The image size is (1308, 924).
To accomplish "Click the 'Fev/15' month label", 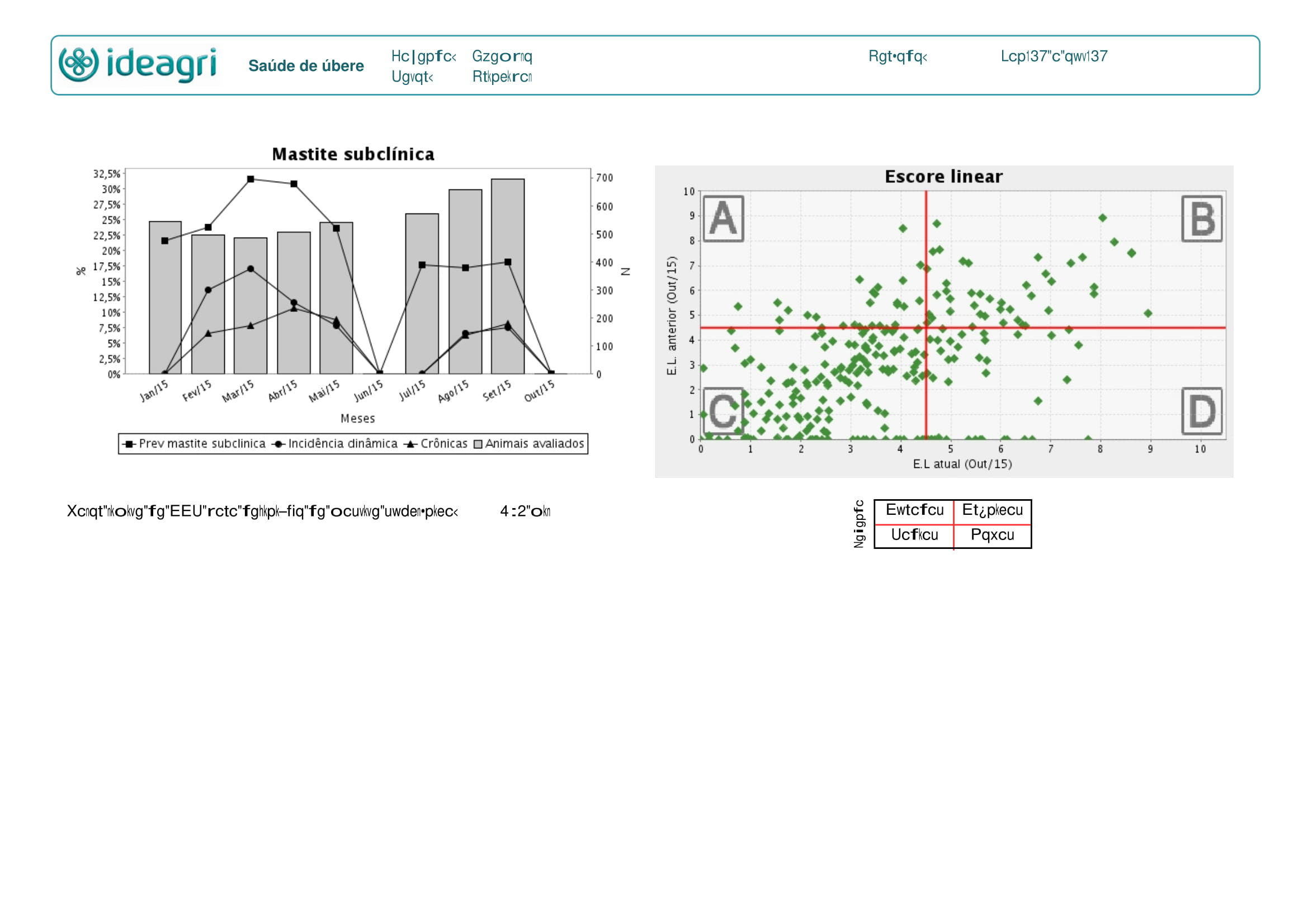I will [x=197, y=391].
